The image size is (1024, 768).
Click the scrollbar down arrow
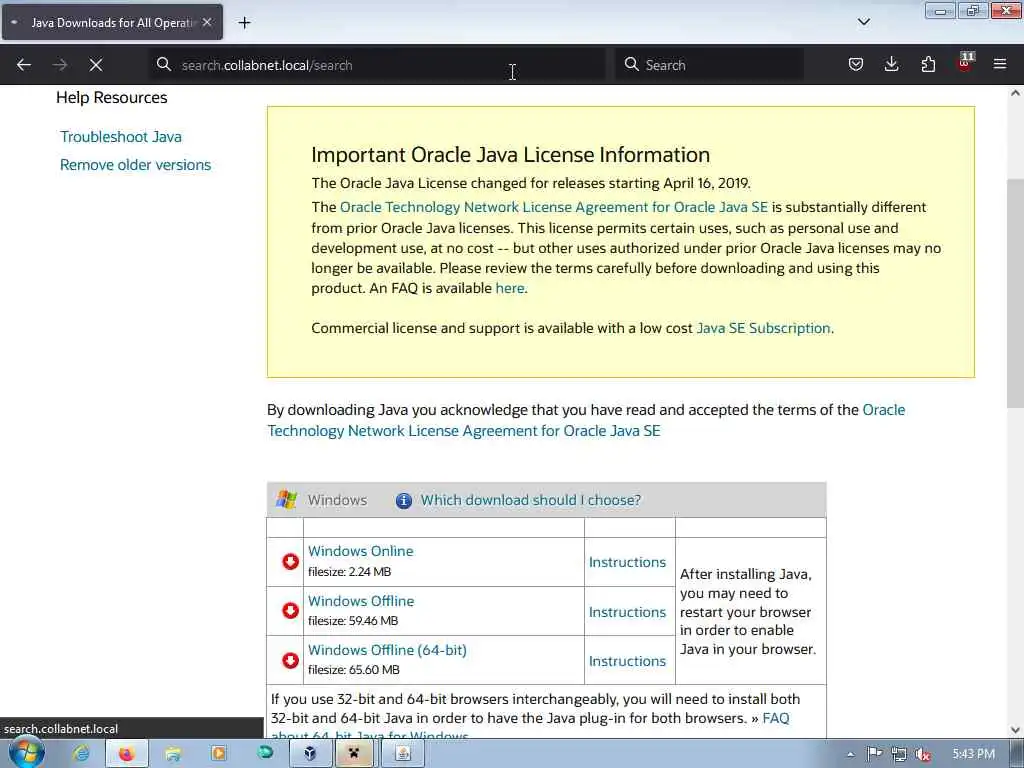1015,730
